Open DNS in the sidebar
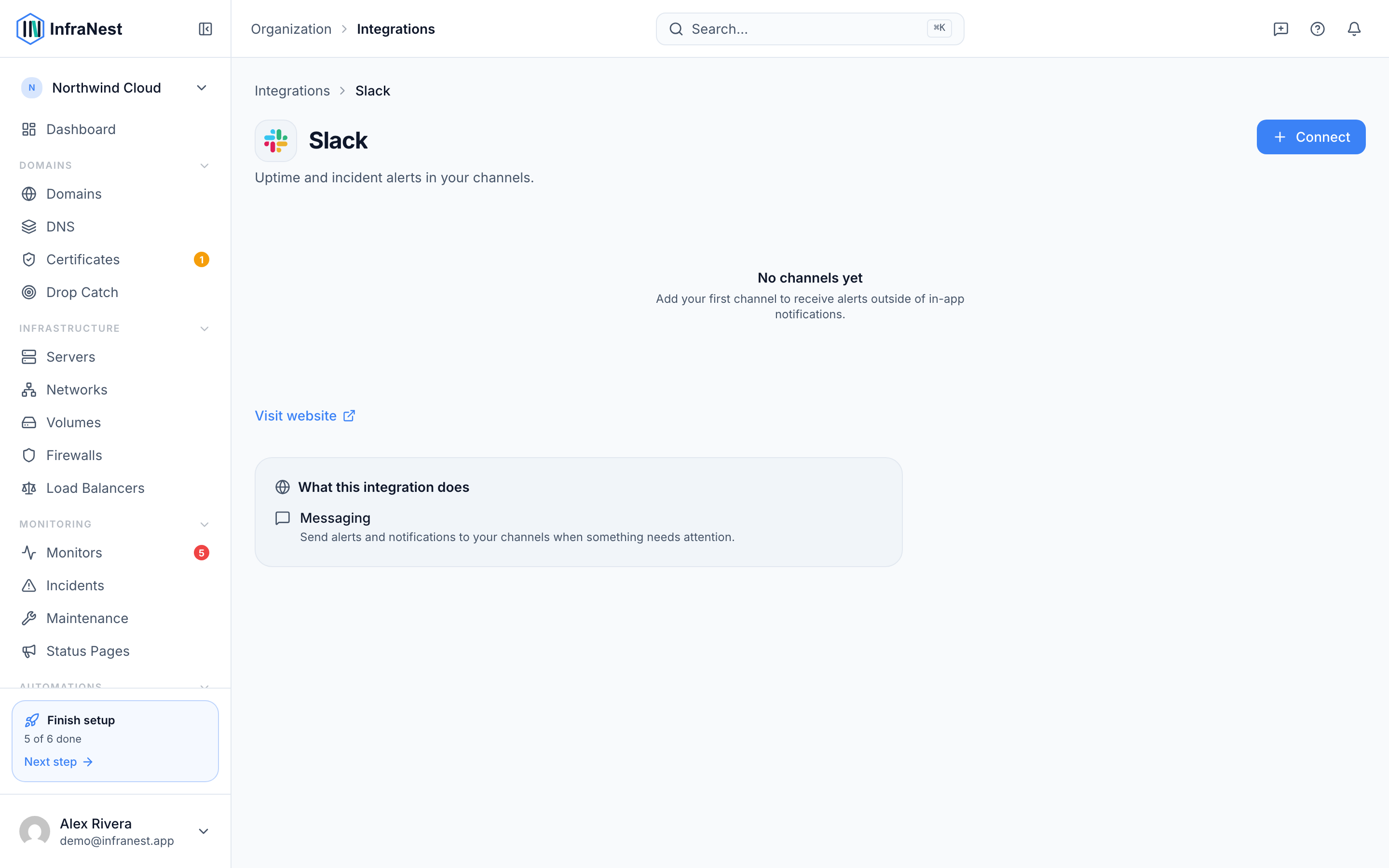The height and width of the screenshot is (868, 1389). click(115, 227)
